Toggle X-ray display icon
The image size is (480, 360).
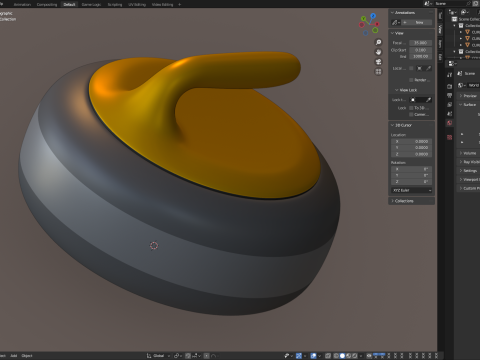[328, 356]
